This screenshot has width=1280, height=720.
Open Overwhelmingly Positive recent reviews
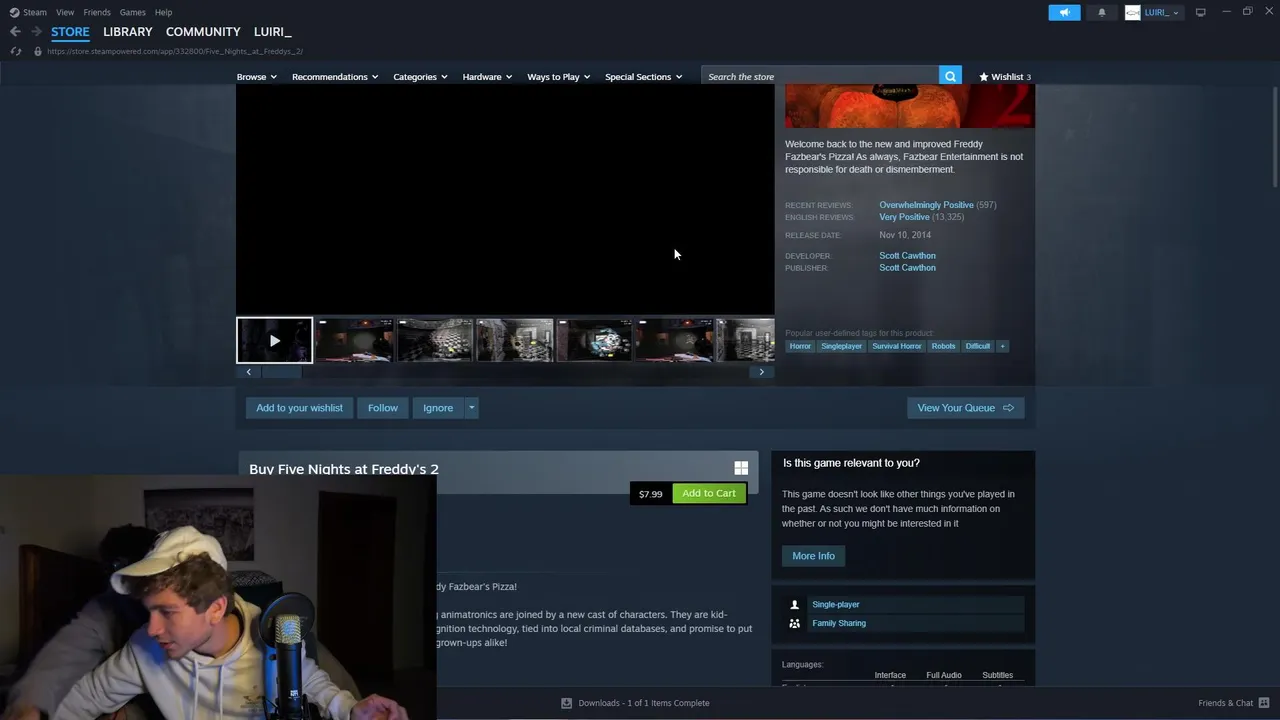coord(926,205)
